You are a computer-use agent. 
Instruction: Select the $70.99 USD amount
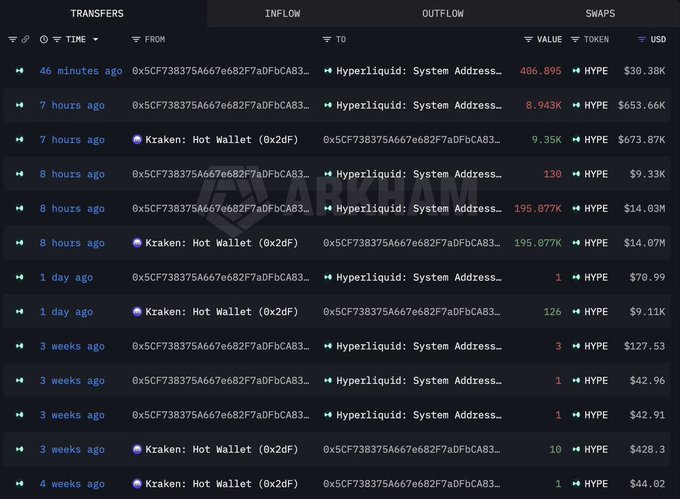[647, 277]
